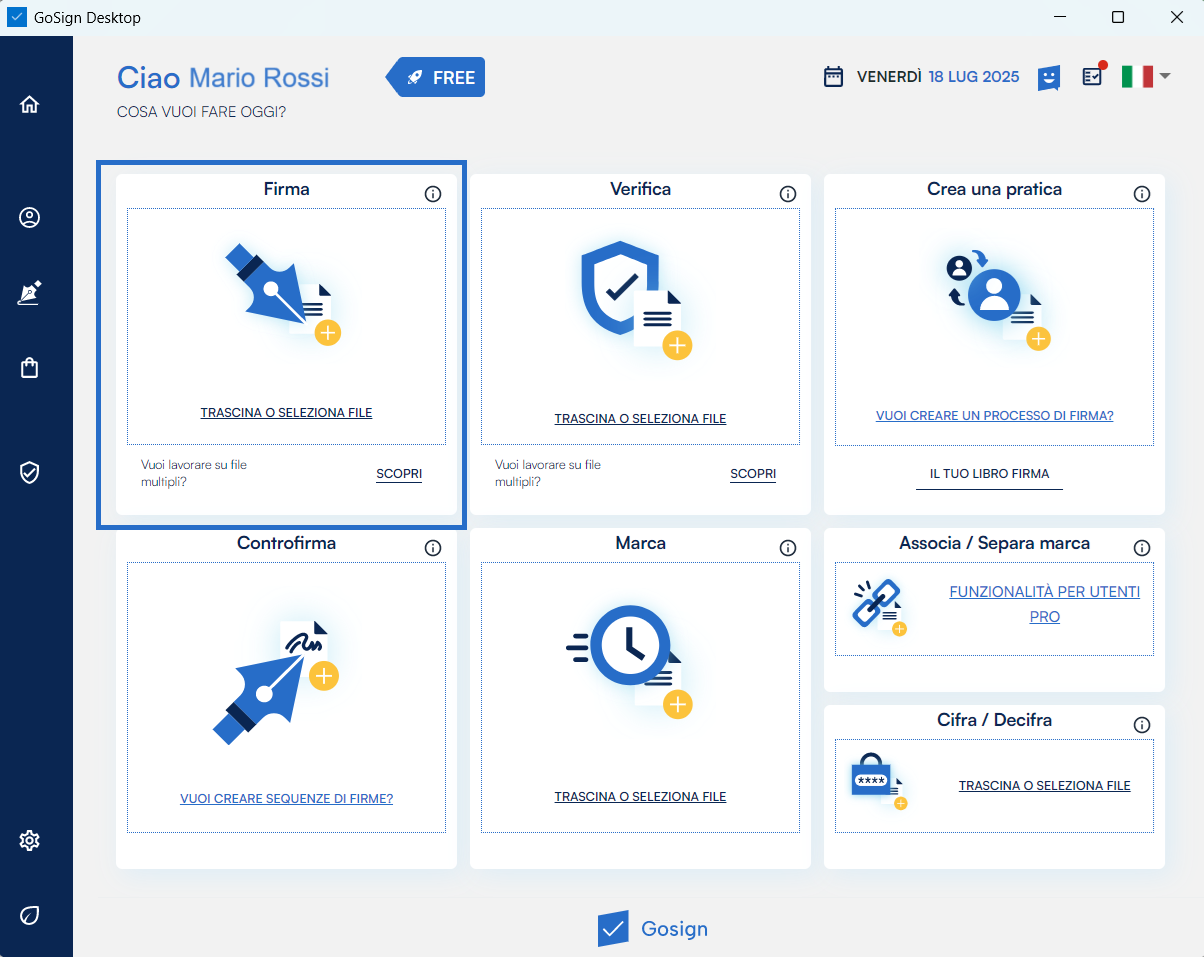
Task: Open settings gear in sidebar
Action: tap(30, 840)
